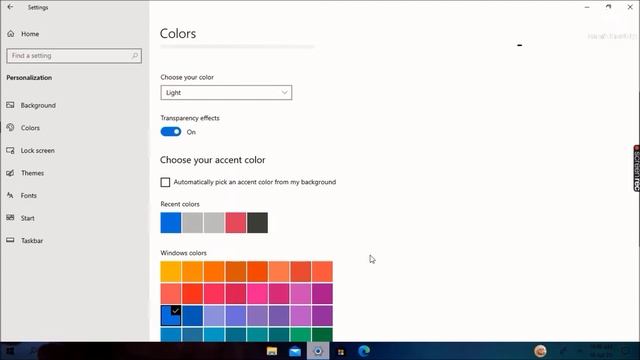This screenshot has width=640, height=360.
Task: Launch Microsoft Edge from the taskbar
Action: (x=364, y=351)
